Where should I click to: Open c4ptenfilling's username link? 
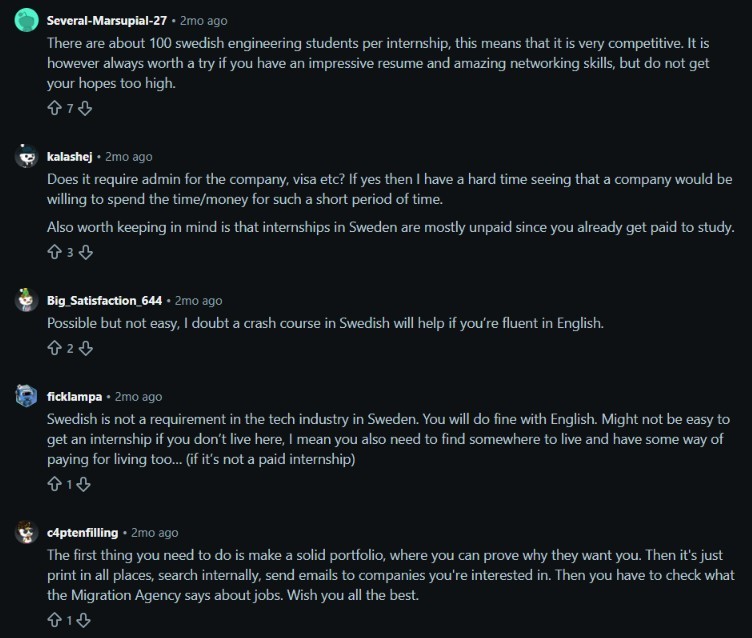82,533
